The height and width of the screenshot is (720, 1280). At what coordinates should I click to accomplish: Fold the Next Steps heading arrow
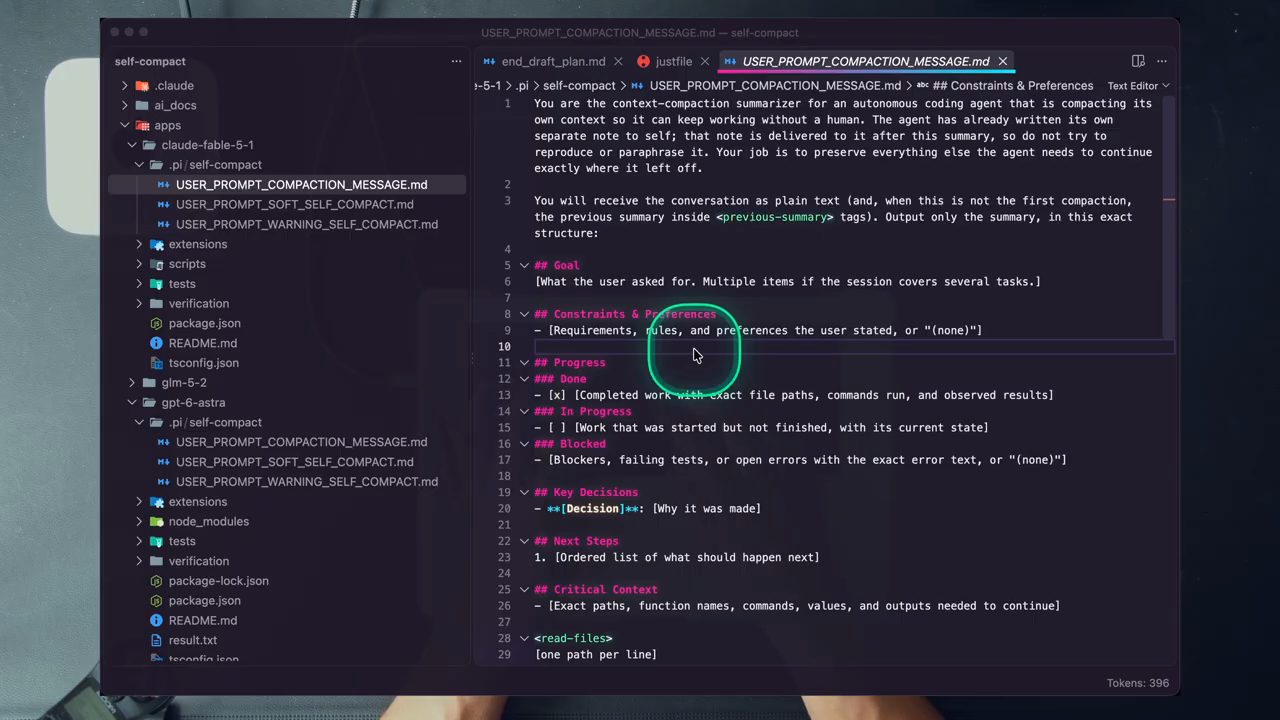524,541
